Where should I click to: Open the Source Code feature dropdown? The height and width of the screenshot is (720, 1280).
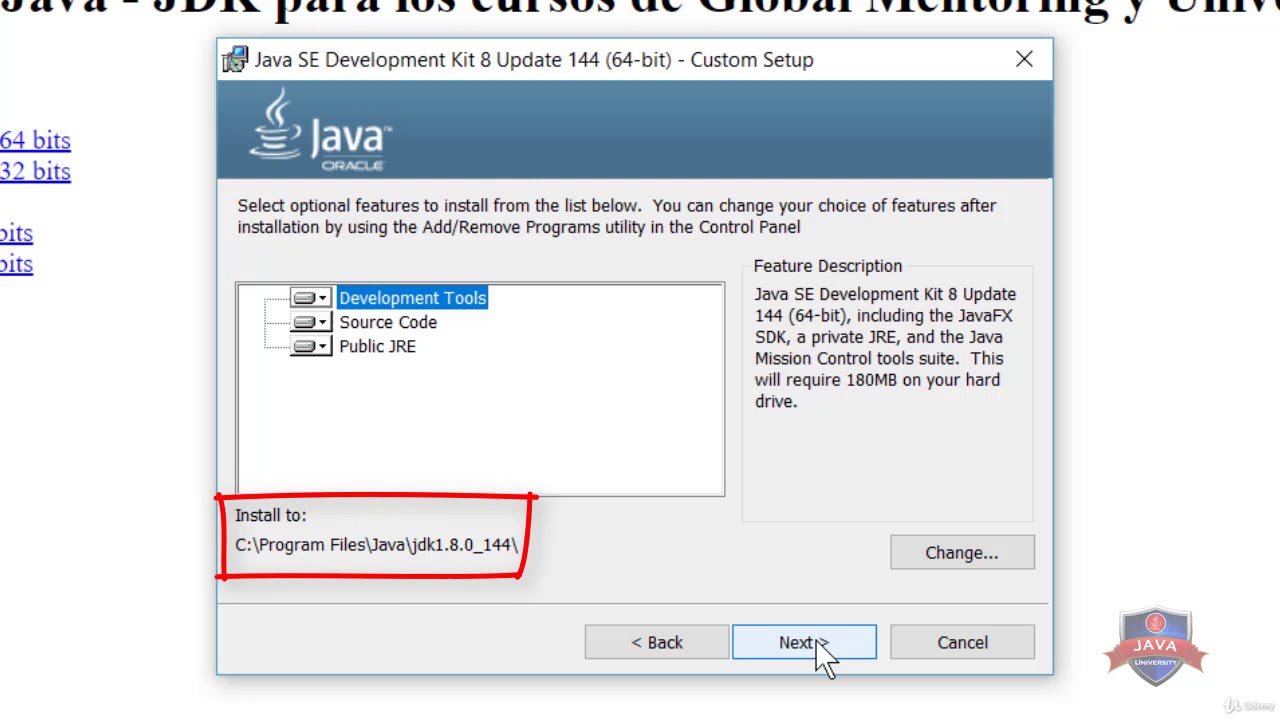click(311, 322)
